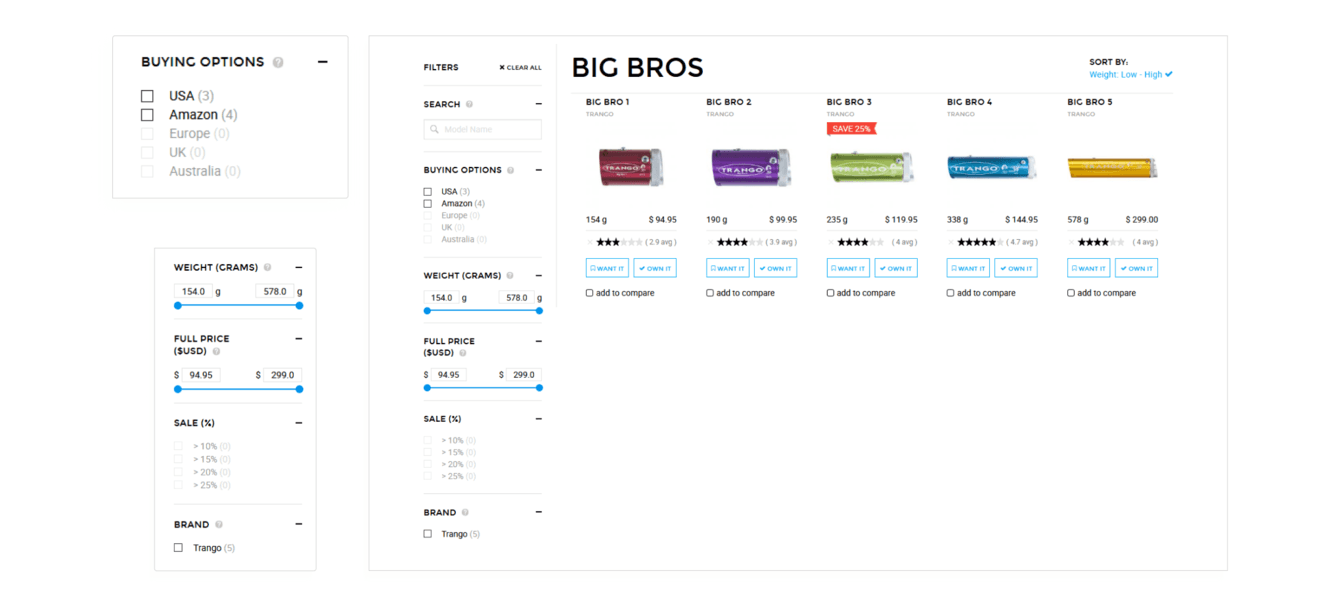
Task: Click help icon by Weight (Grams) in main sidebar
Action: tap(510, 276)
